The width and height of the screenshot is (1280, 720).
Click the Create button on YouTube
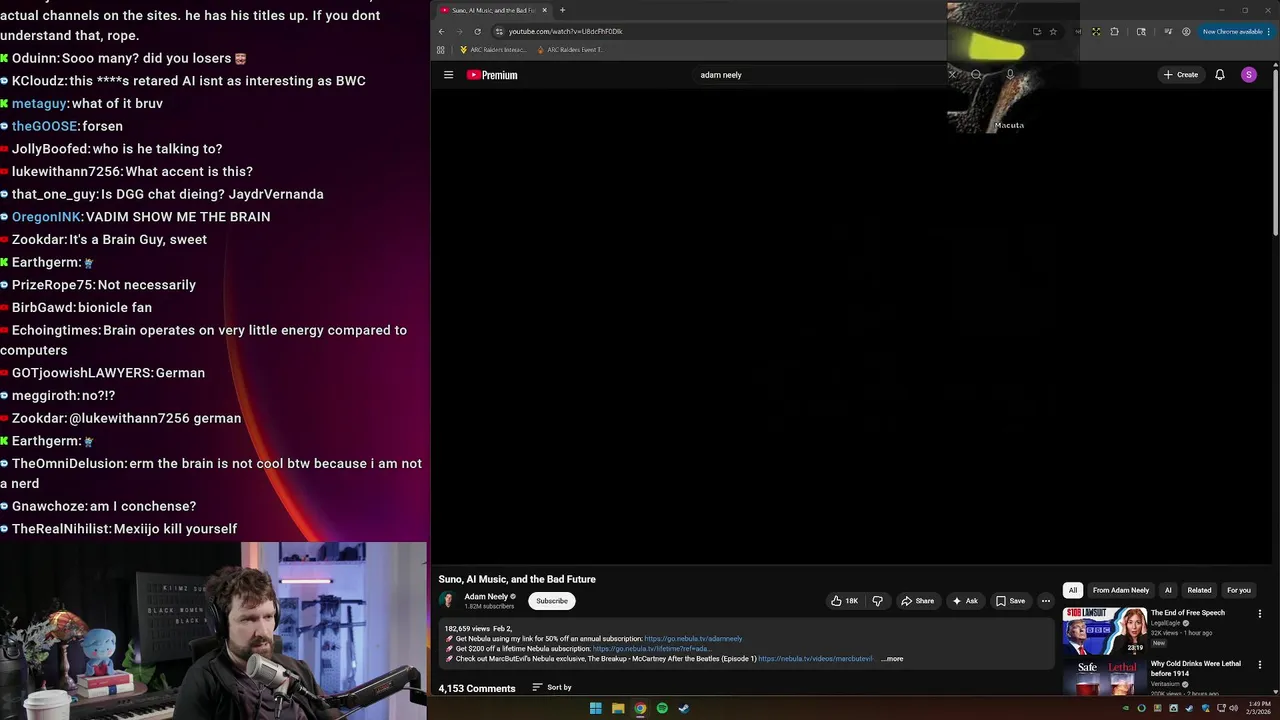pyautogui.click(x=1181, y=75)
